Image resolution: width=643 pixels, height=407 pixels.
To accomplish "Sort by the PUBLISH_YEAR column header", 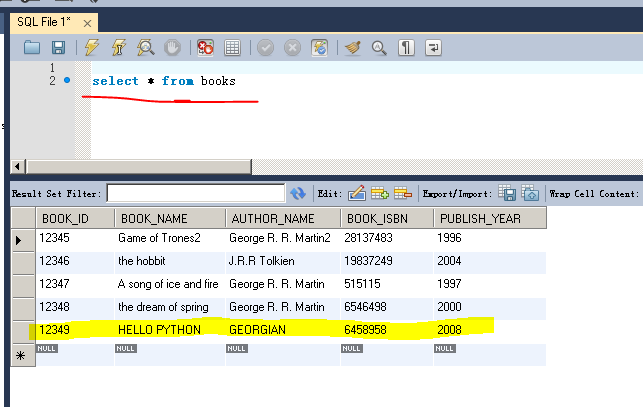I will [490, 218].
